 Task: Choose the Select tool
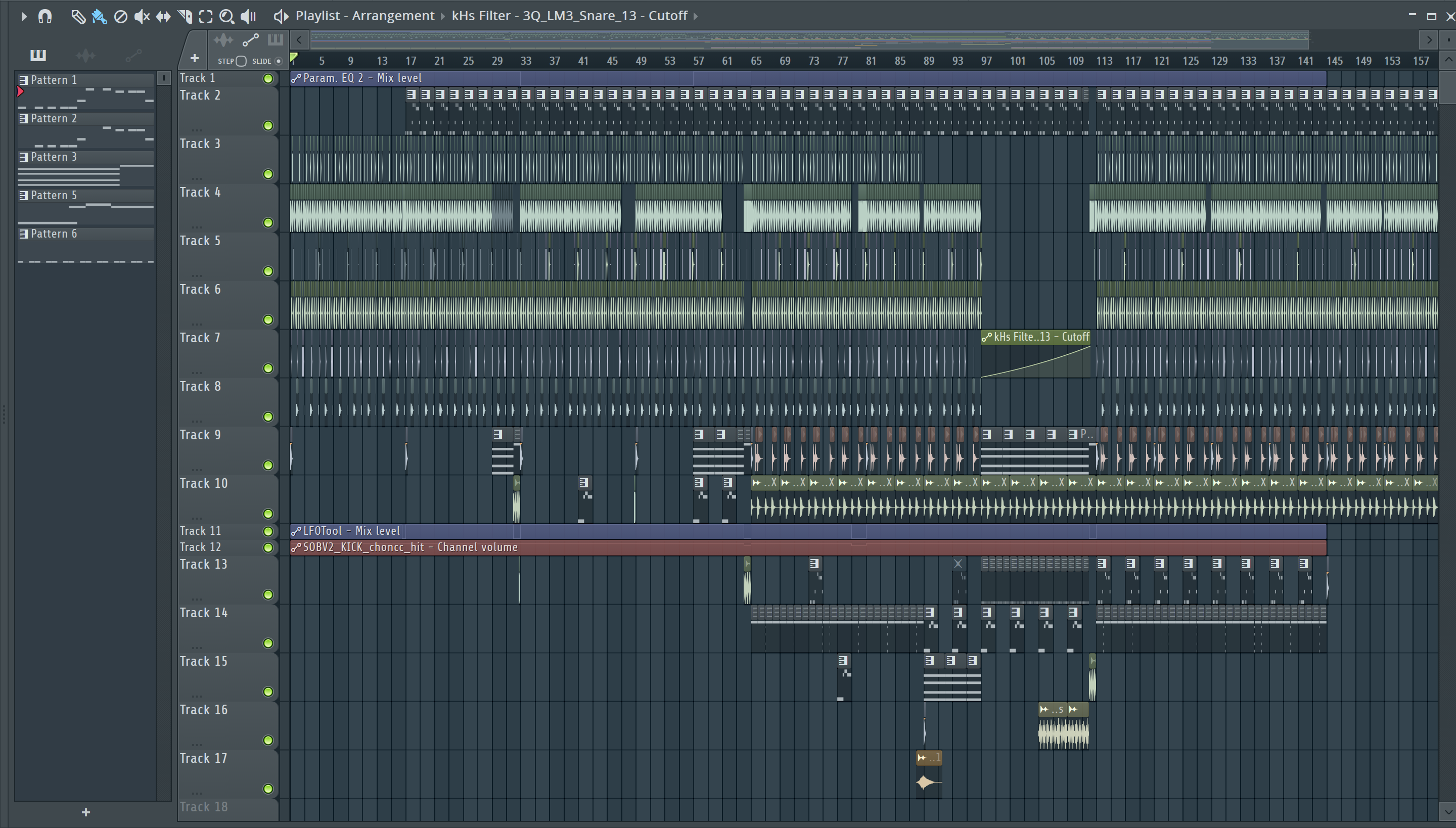[206, 17]
